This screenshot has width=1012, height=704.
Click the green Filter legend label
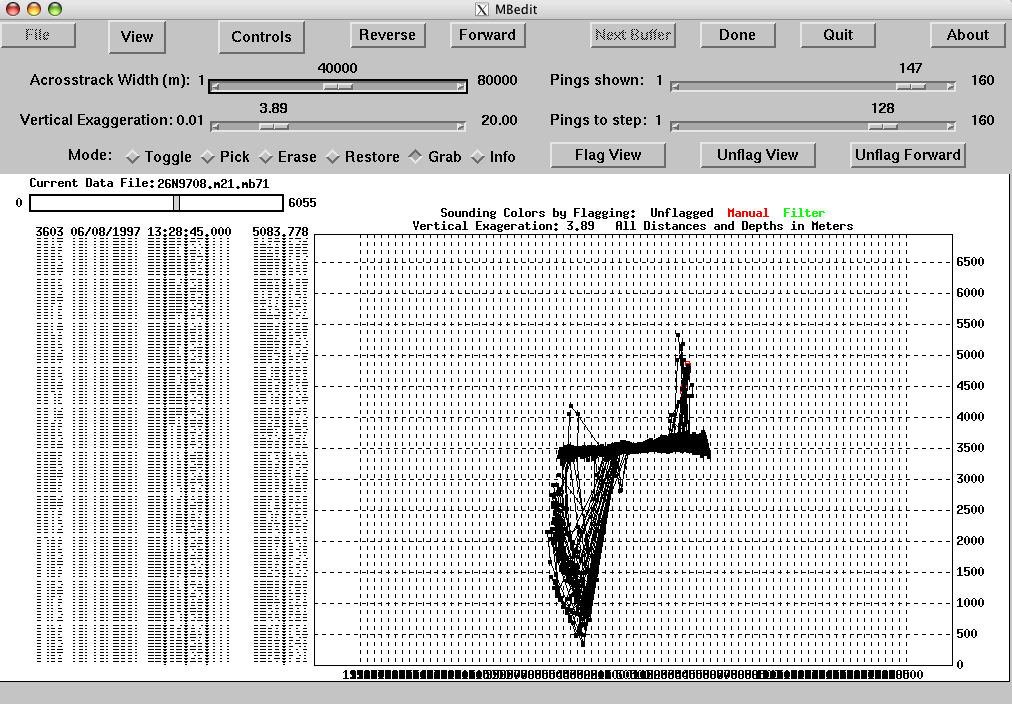coord(804,213)
